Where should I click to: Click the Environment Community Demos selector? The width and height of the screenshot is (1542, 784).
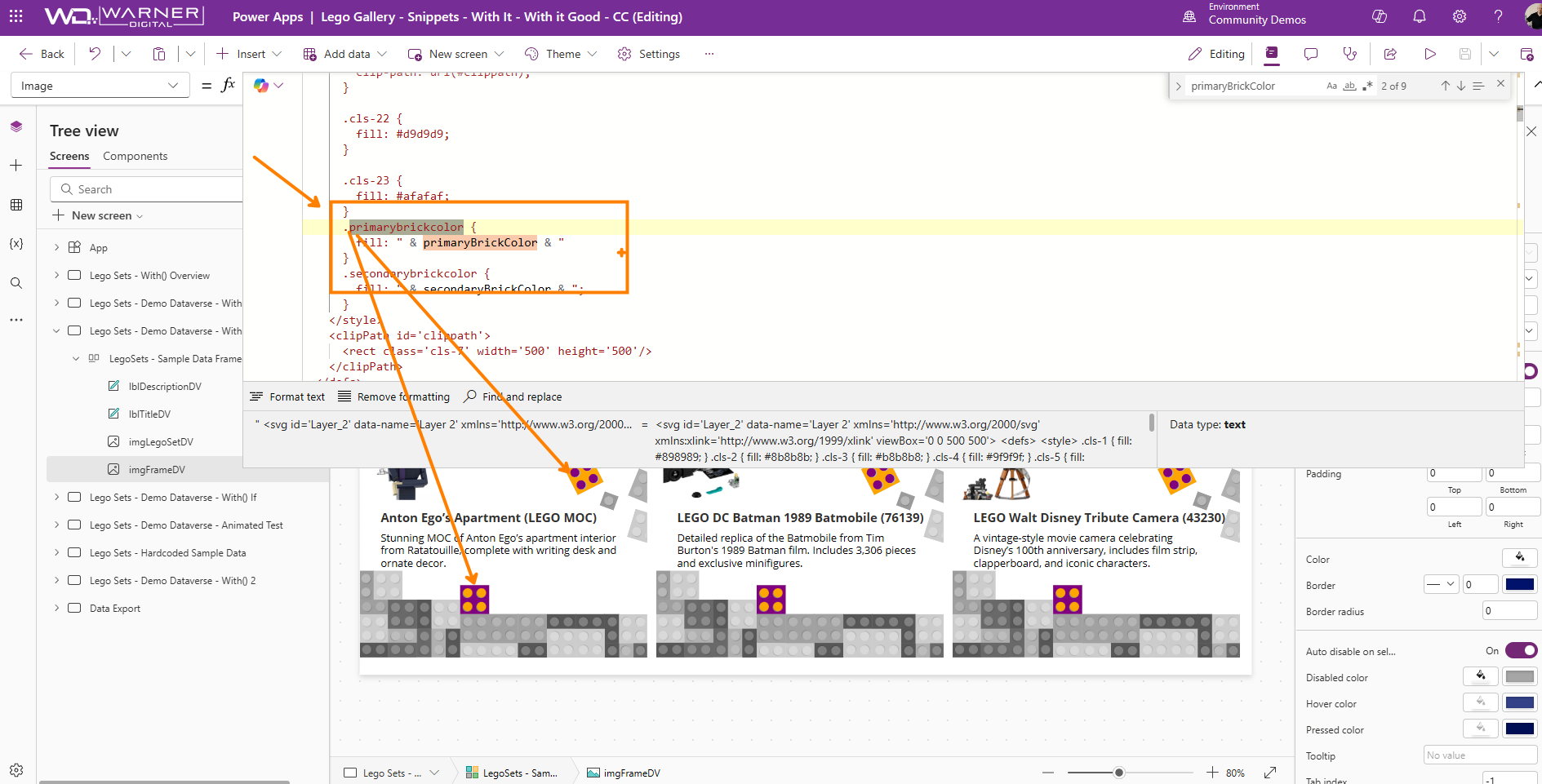tap(1245, 15)
